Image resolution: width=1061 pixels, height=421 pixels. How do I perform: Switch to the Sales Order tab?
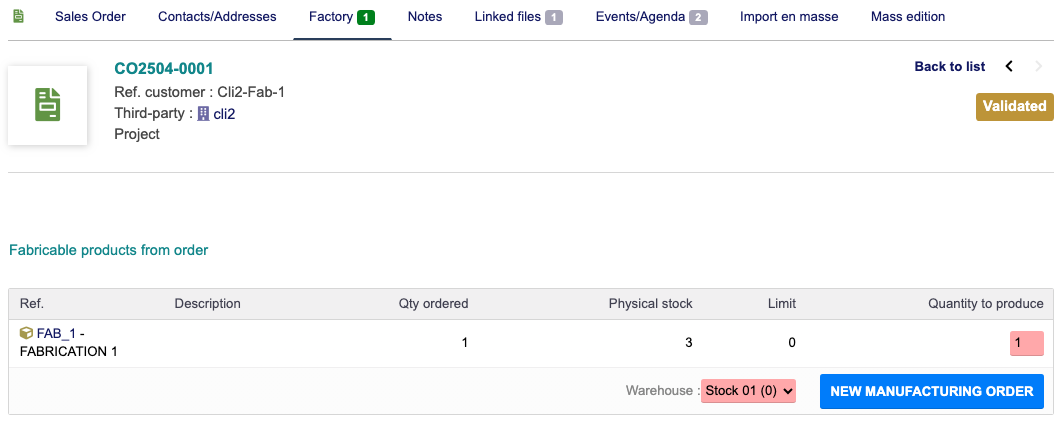(90, 16)
